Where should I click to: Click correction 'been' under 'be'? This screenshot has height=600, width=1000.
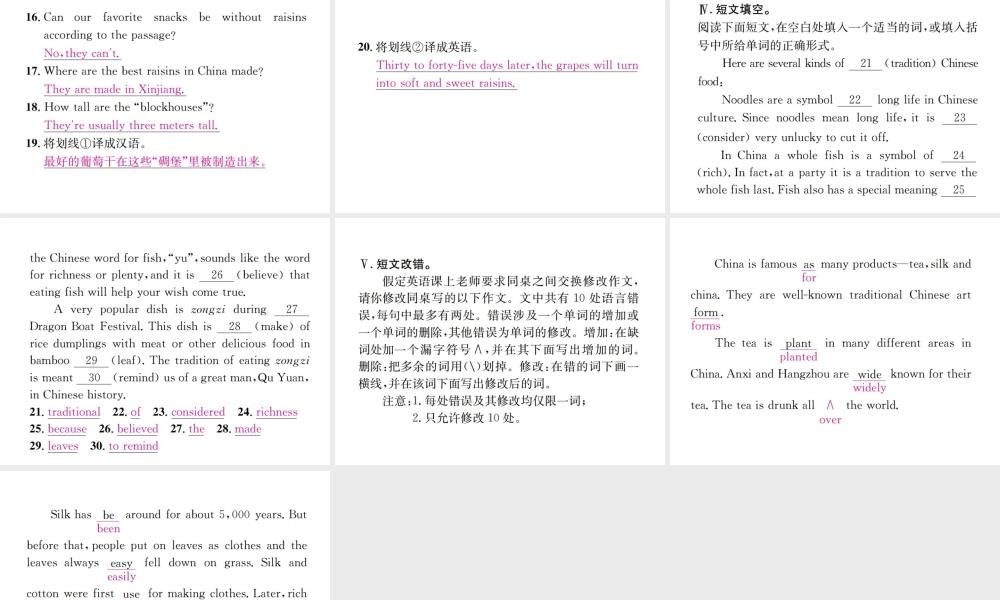pyautogui.click(x=108, y=529)
